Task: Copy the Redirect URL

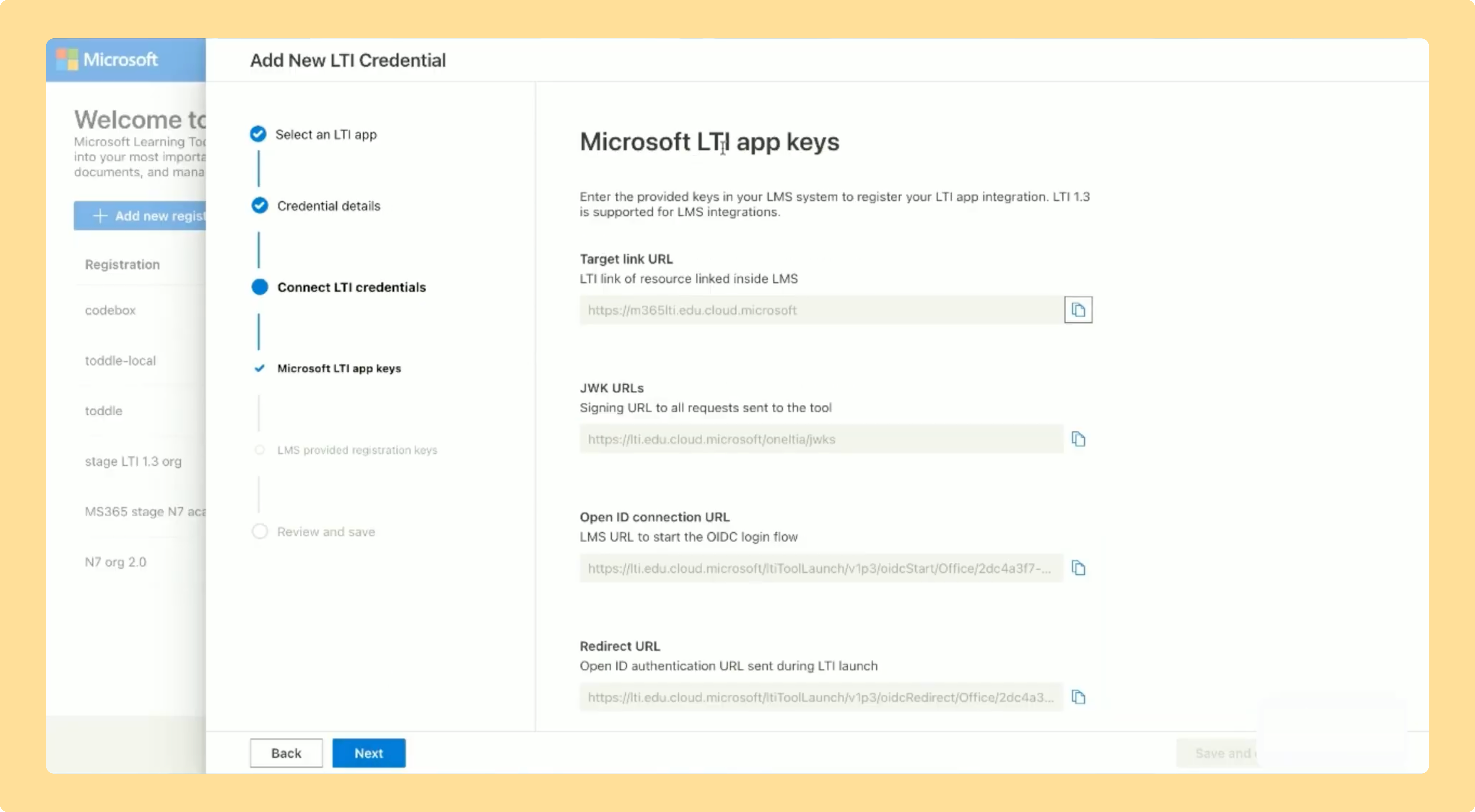Action: pyautogui.click(x=1078, y=697)
